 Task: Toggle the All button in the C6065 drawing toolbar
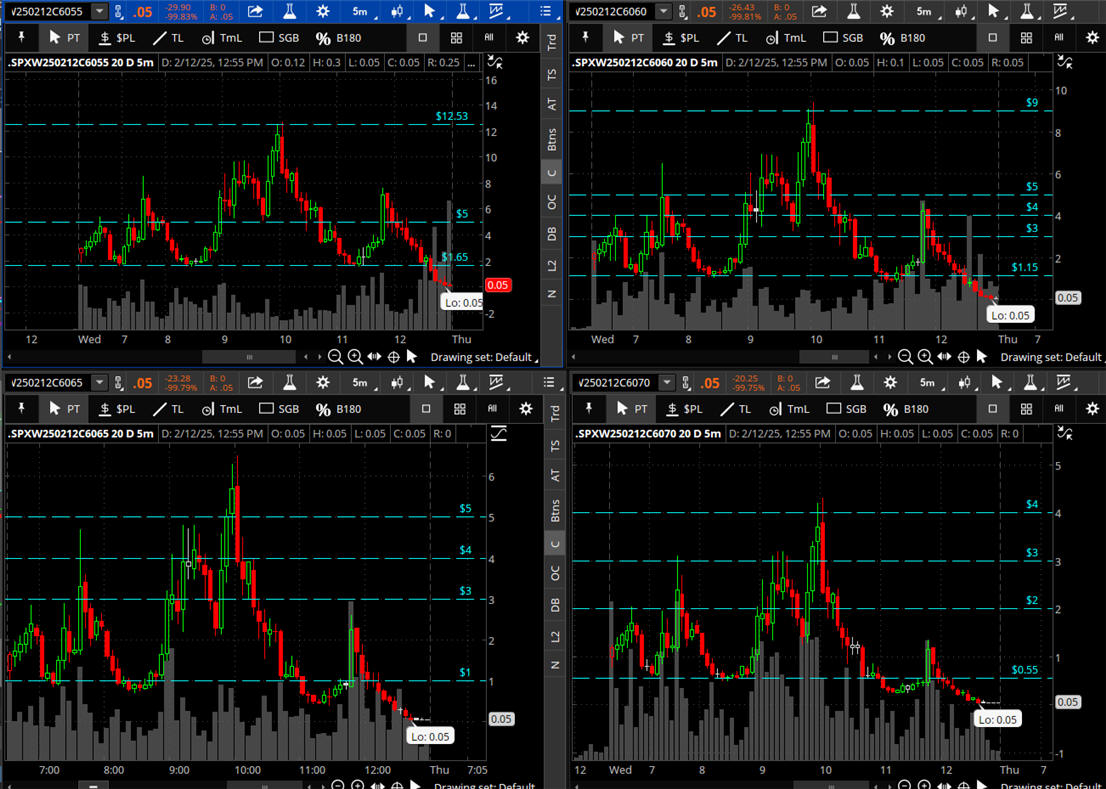click(491, 409)
